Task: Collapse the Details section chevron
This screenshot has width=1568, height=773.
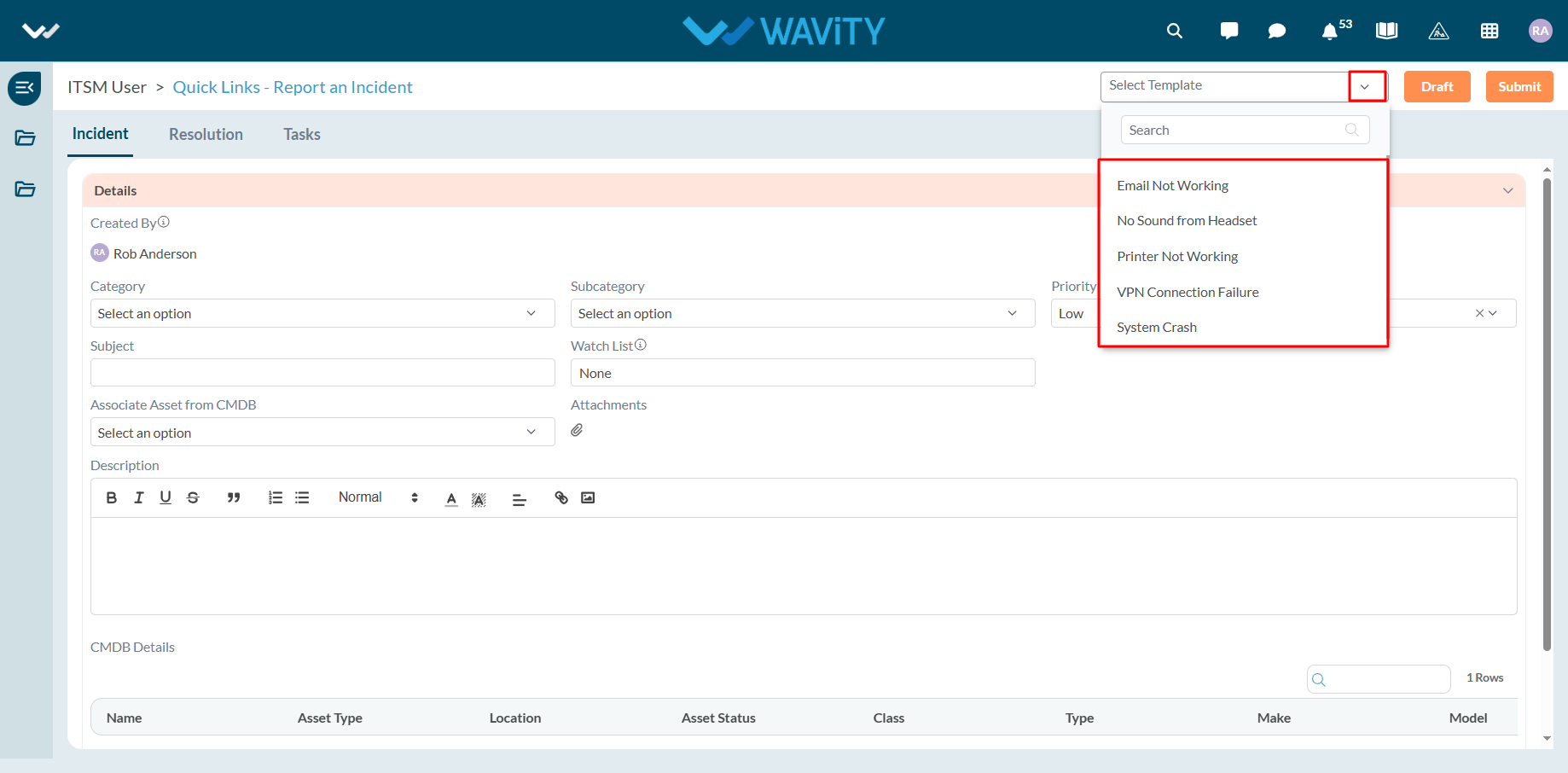Action: pyautogui.click(x=1508, y=190)
